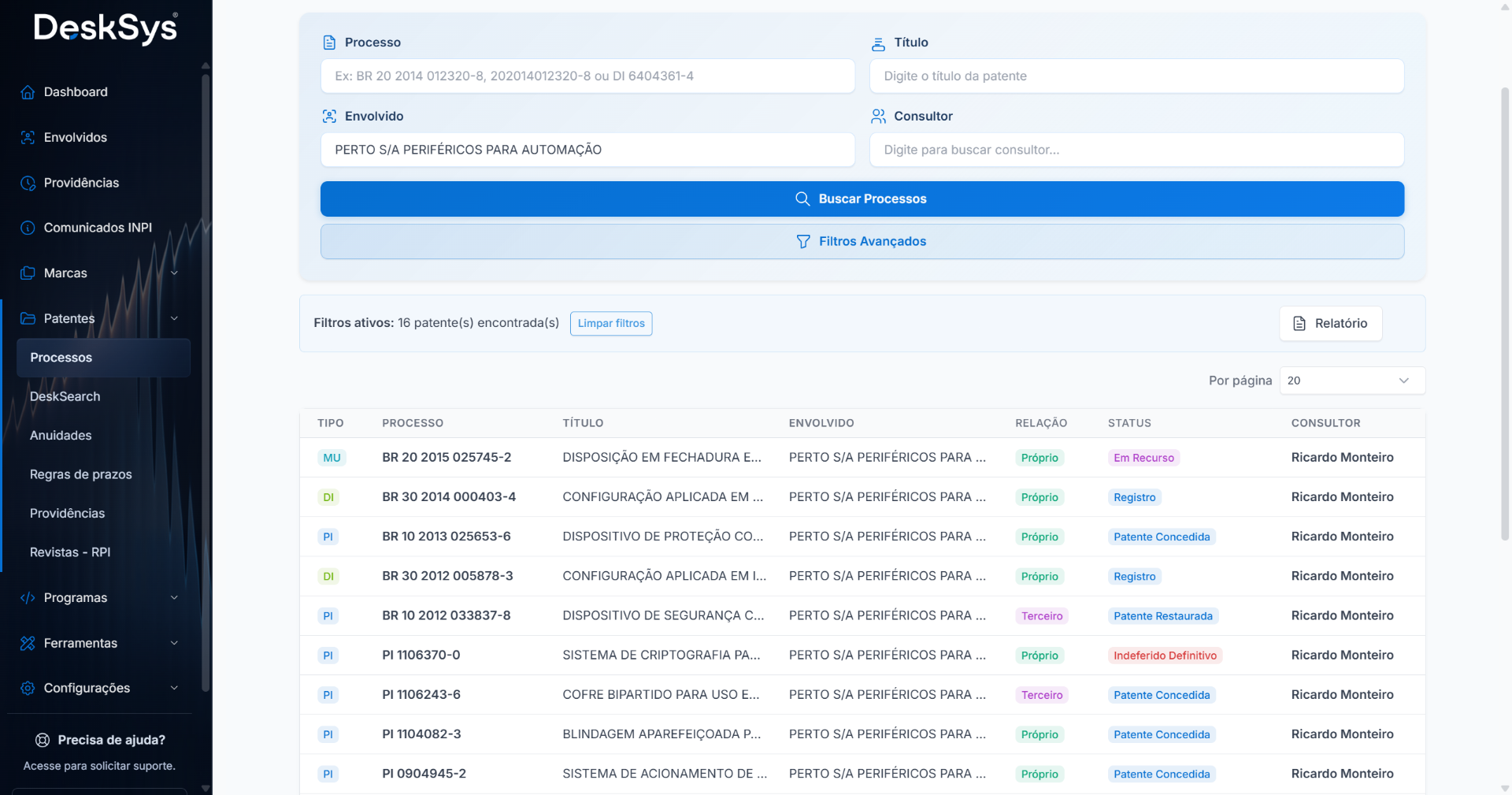Image resolution: width=1512 pixels, height=795 pixels.
Task: Expand the Marcas menu chevron
Action: pyautogui.click(x=174, y=273)
